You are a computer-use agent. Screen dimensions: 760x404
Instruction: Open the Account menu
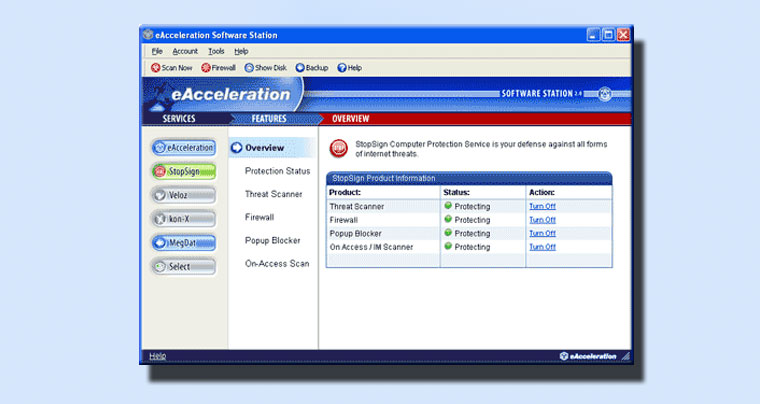click(x=185, y=51)
